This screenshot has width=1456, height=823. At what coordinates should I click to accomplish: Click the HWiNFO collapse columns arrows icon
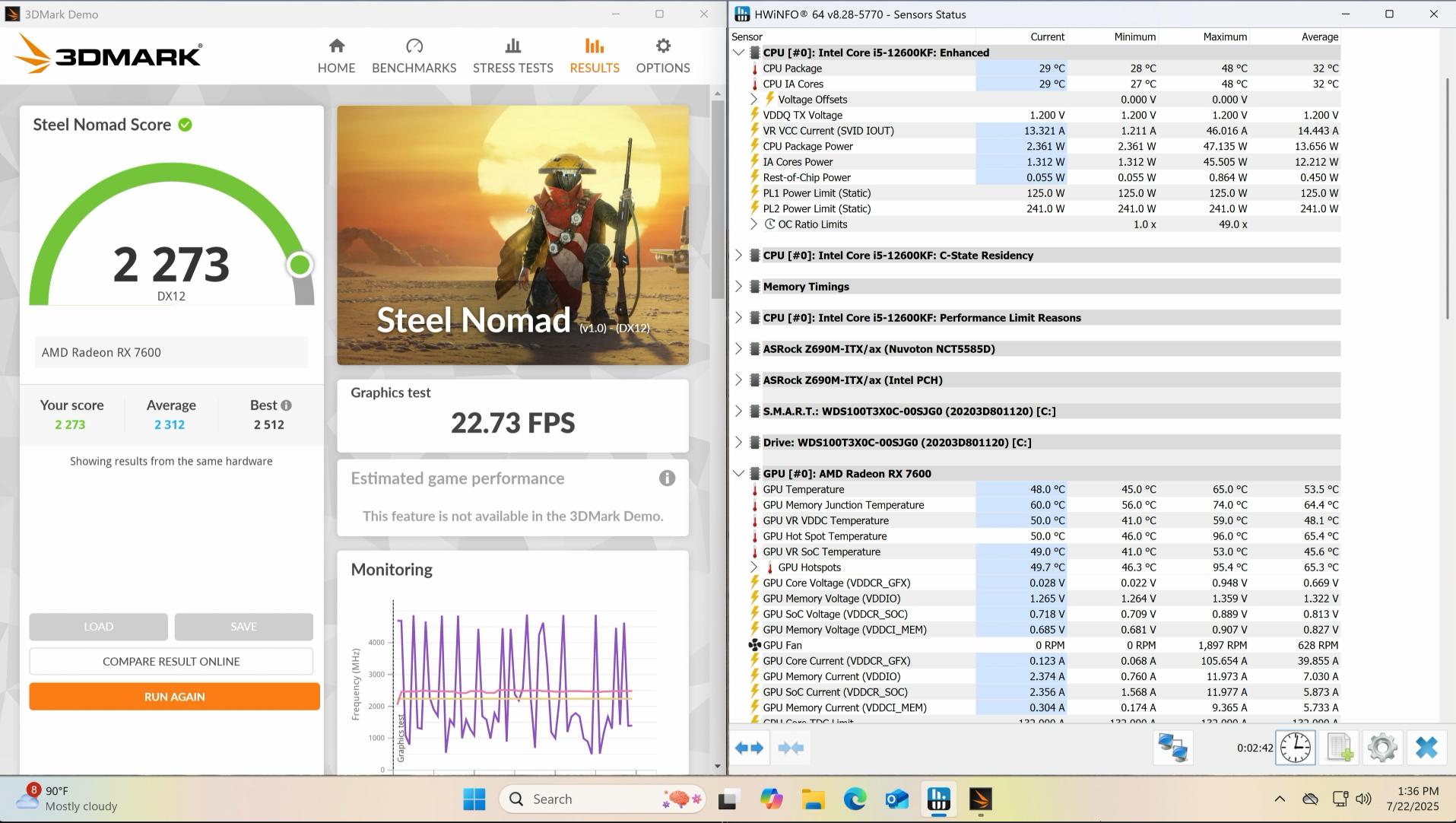point(791,748)
